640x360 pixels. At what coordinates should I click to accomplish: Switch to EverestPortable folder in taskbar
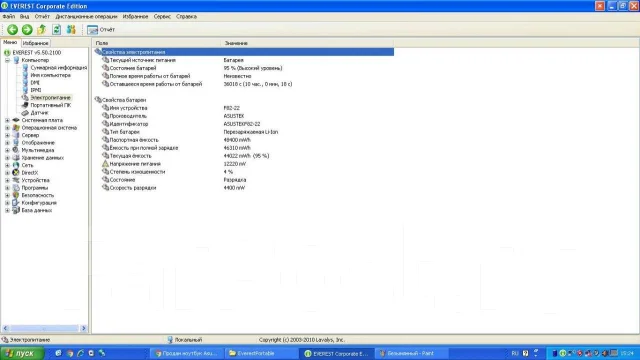coord(261,353)
